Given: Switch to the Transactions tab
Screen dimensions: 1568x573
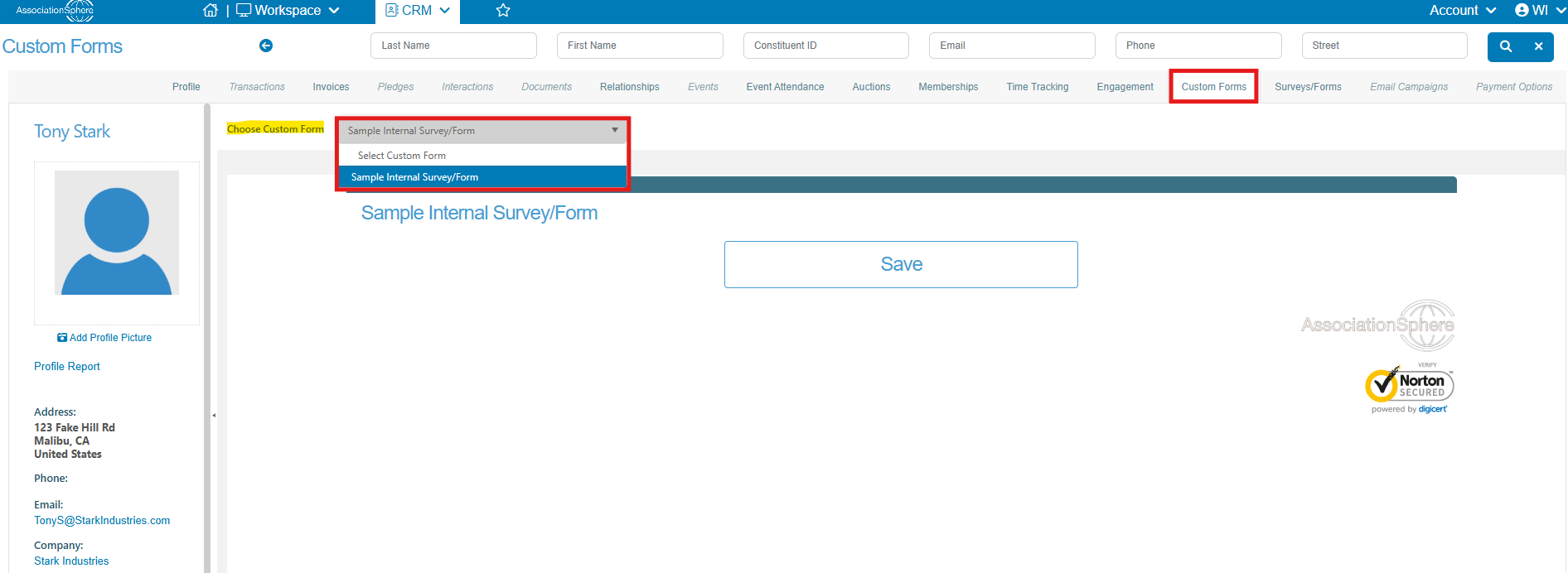Looking at the screenshot, I should pos(257,87).
